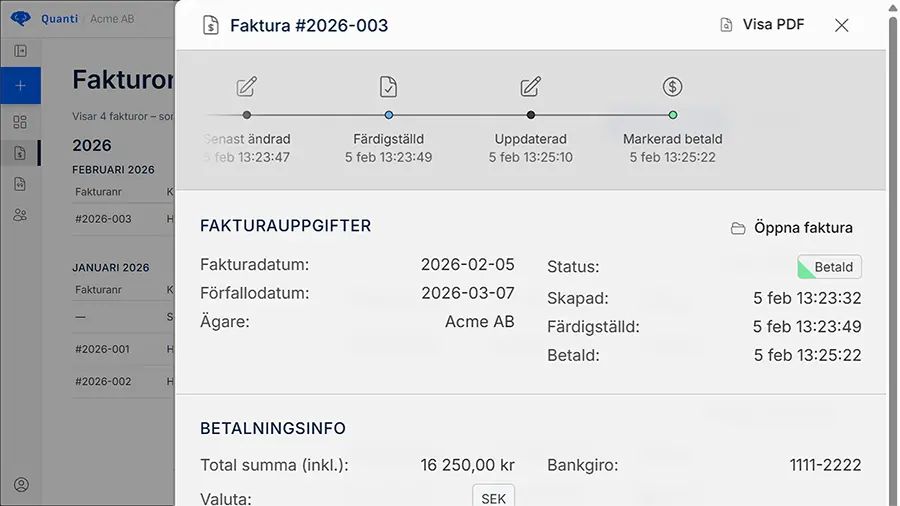Open the customers people icon in sidebar
This screenshot has width=900, height=506.
click(20, 215)
